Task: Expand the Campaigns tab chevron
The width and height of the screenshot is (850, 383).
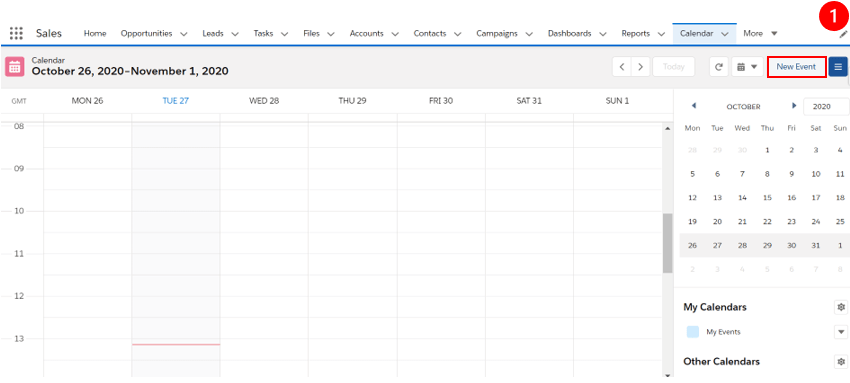Action: click(x=529, y=34)
